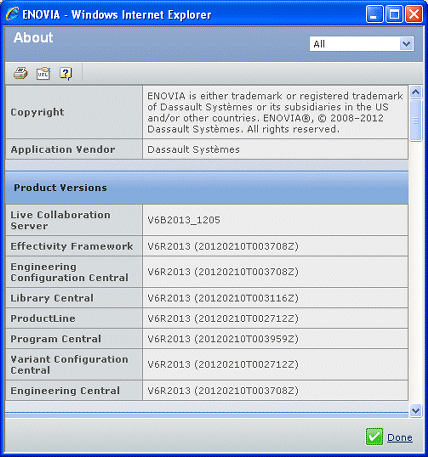Select version value 'V6B2013_1205'
This screenshot has width=428, height=457.
184,220
